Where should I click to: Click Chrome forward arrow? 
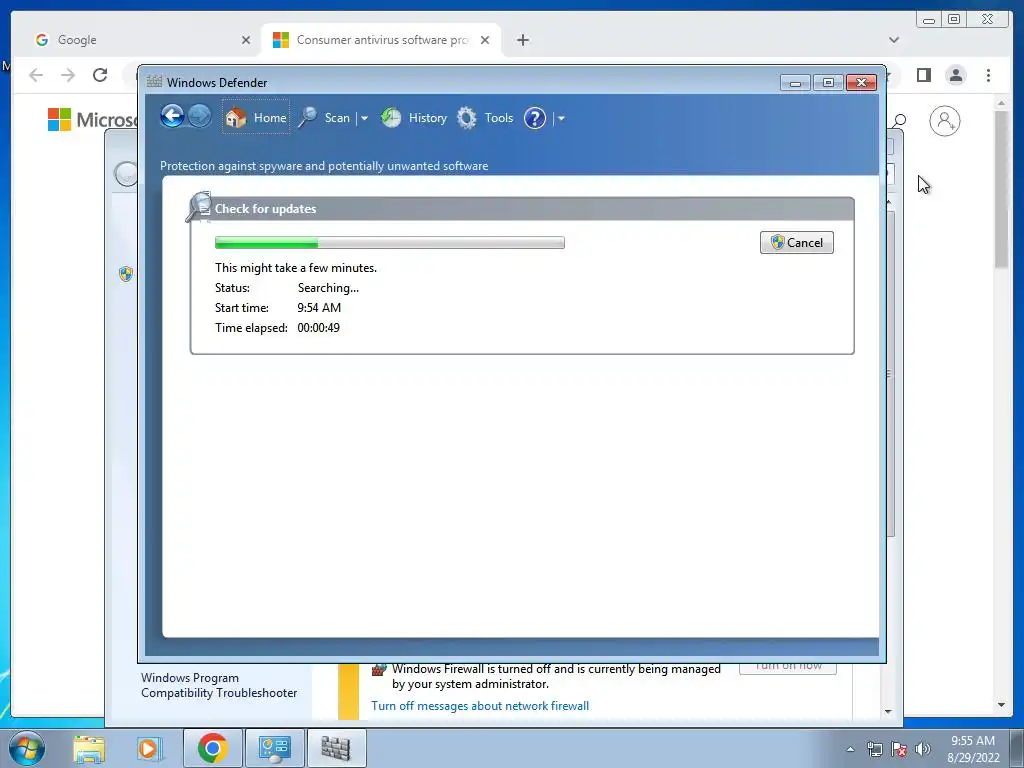click(x=68, y=75)
